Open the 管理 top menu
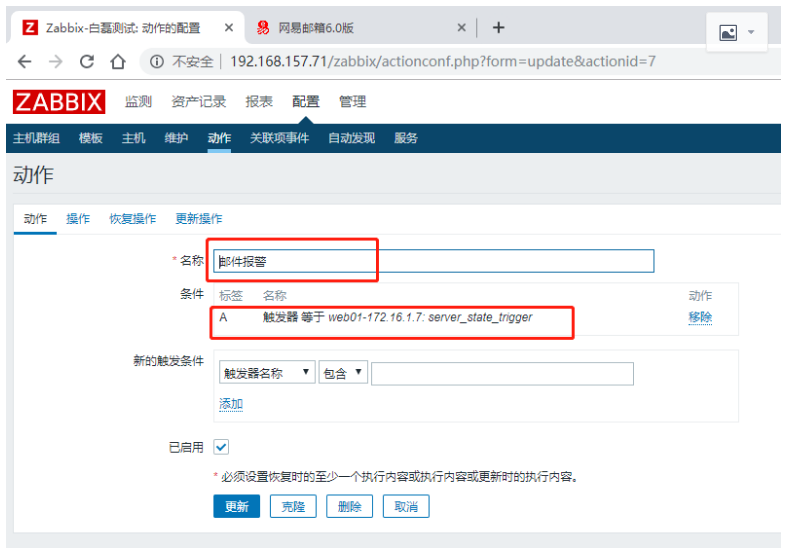Screen dimensions: 787x552 point(352,102)
